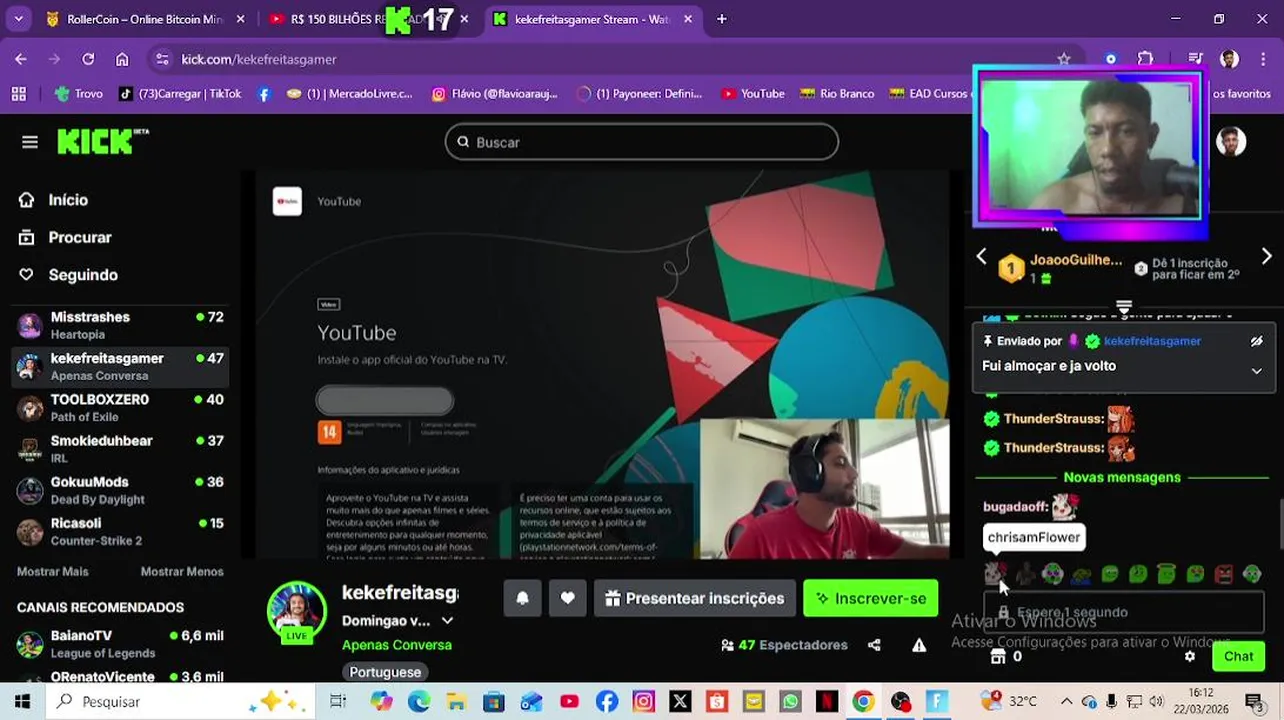Open the Kick hamburger menu

30,142
